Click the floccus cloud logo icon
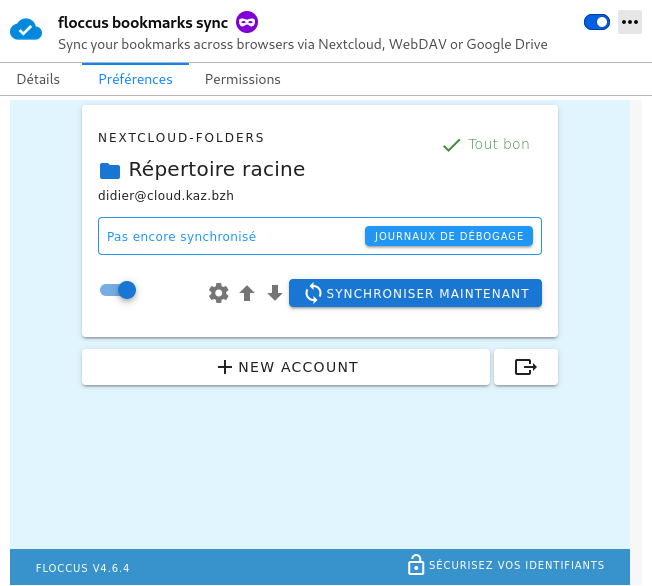This screenshot has height=586, width=652. pos(26,29)
